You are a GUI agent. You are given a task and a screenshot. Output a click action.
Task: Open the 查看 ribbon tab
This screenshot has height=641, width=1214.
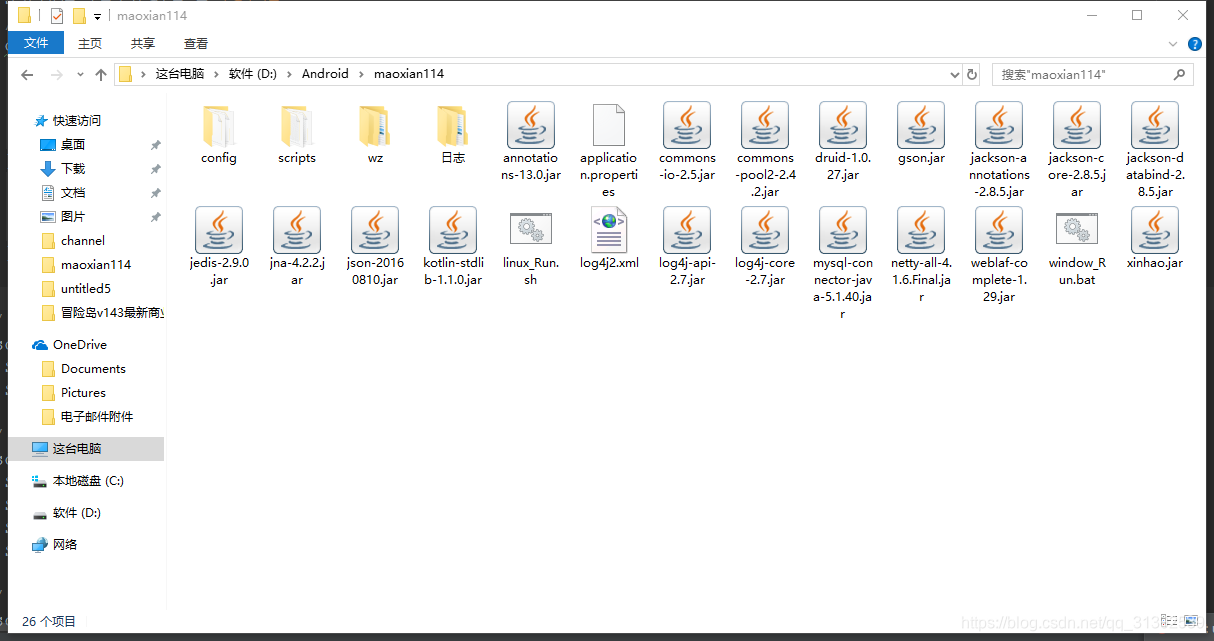point(196,43)
